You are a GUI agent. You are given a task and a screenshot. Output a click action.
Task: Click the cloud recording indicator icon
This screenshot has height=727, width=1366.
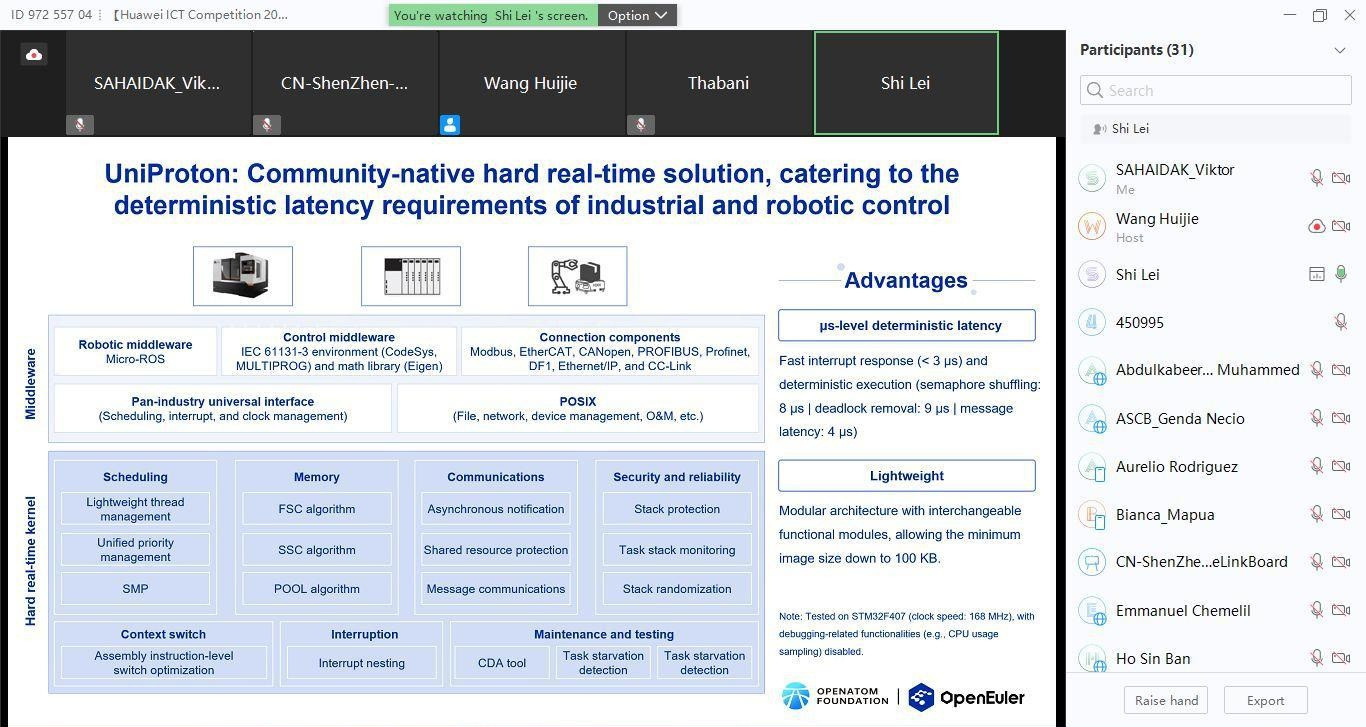[x=34, y=55]
